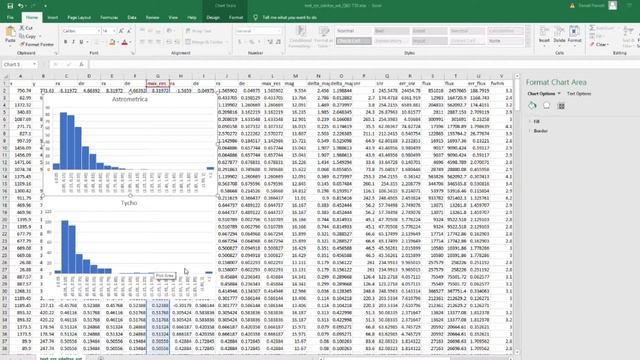
Task: Apply the red font color A
Action: point(124,42)
